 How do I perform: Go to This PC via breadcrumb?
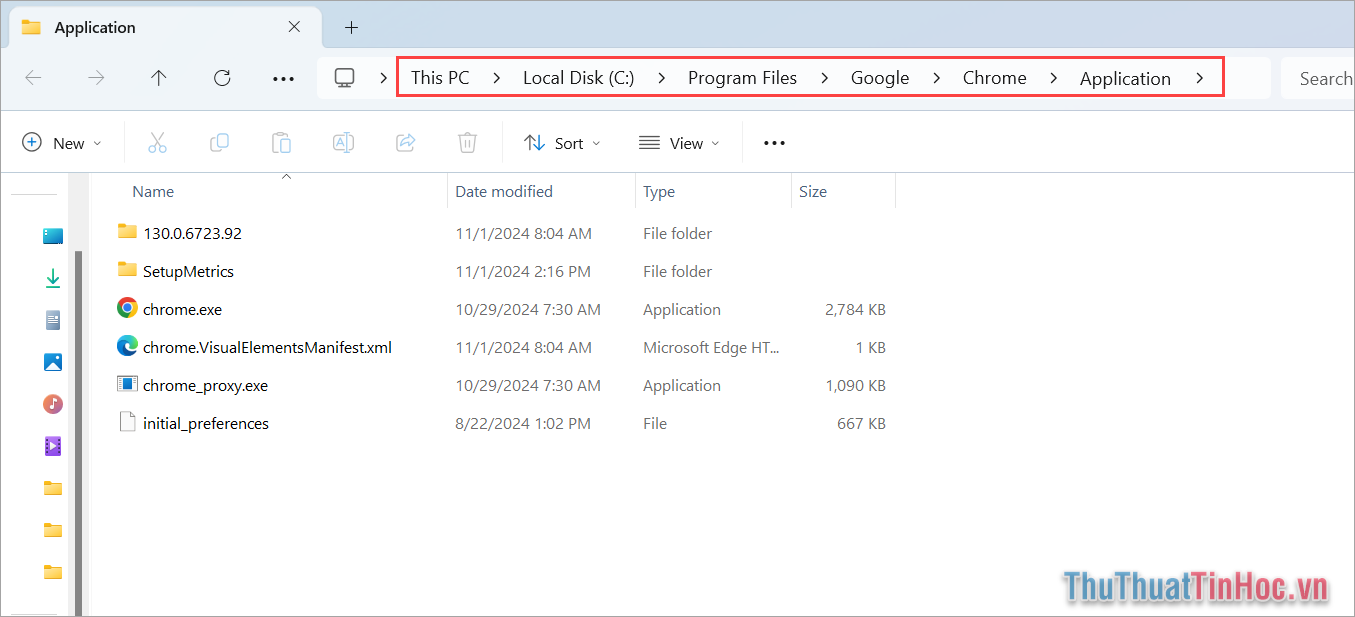pos(440,77)
